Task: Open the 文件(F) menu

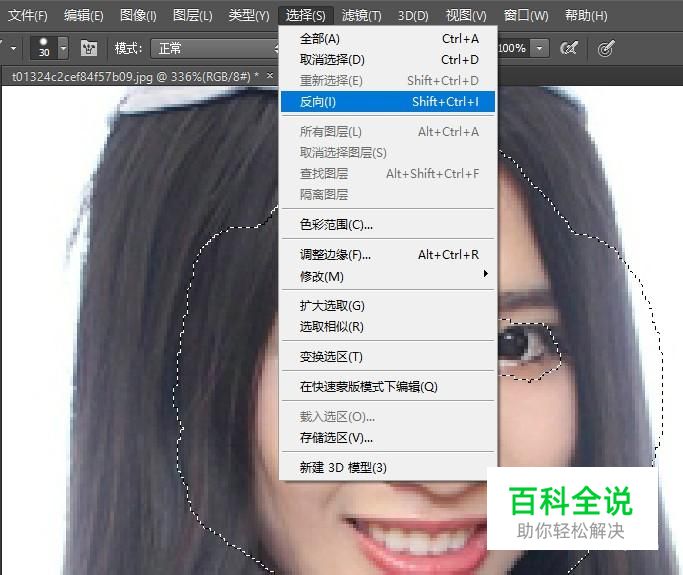Action: [x=28, y=16]
